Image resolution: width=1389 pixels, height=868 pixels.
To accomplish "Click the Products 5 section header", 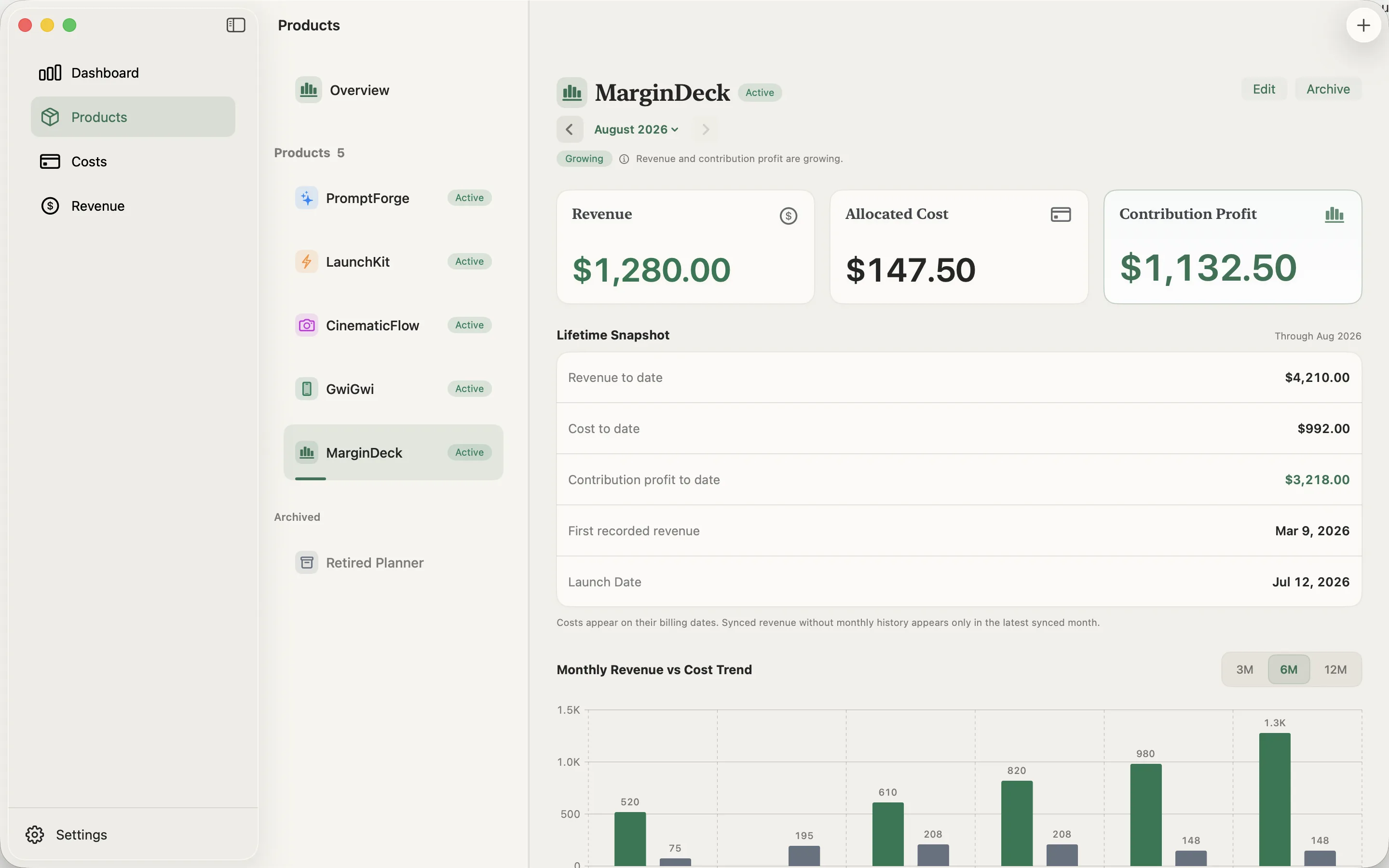I will point(309,153).
